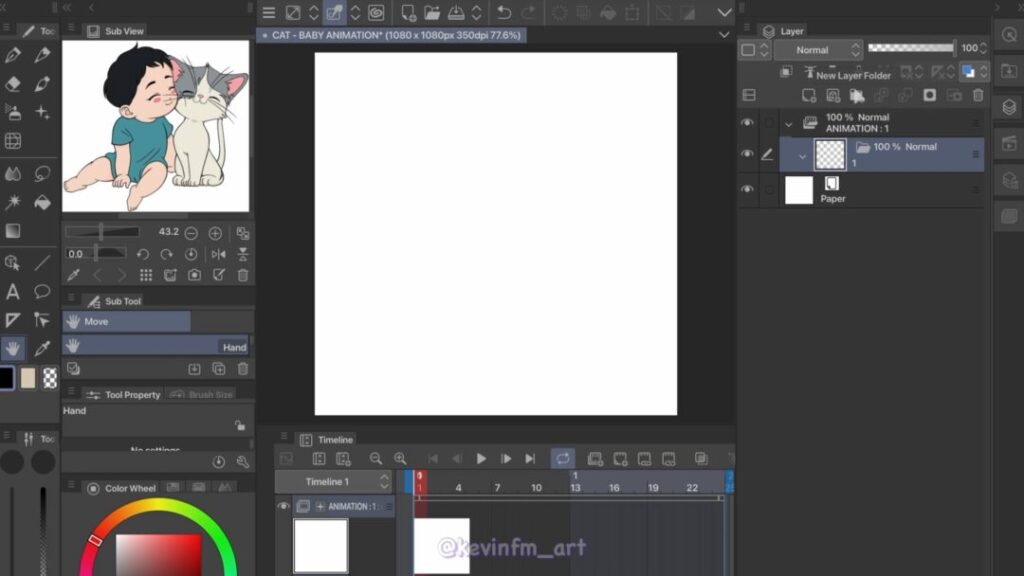Open the Normal blending mode dropdown
Image resolution: width=1024 pixels, height=576 pixels.
pos(817,49)
